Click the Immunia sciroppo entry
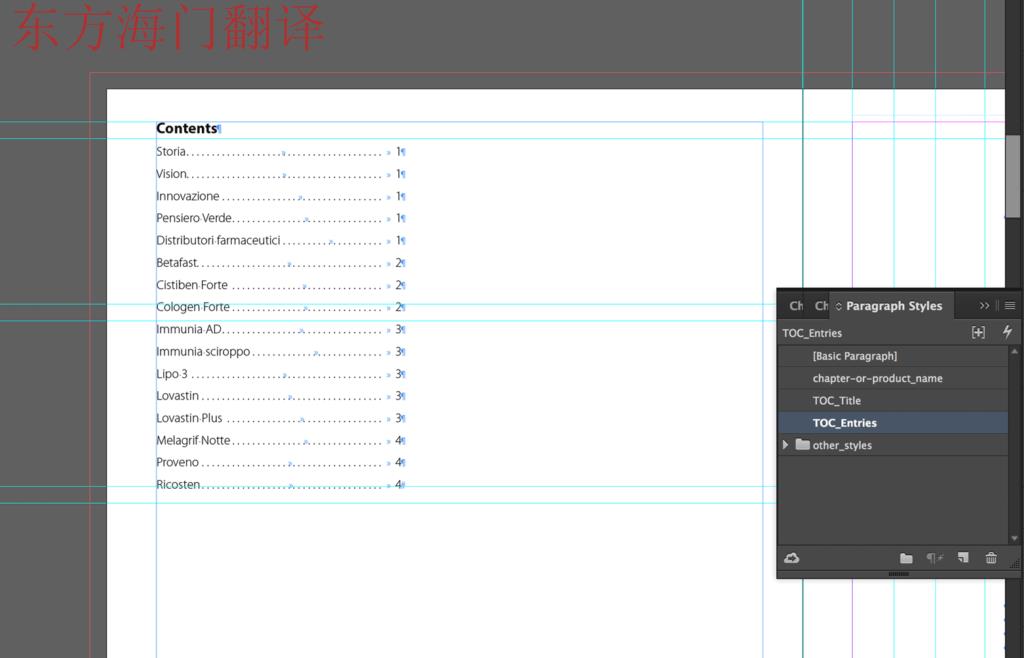 point(203,351)
